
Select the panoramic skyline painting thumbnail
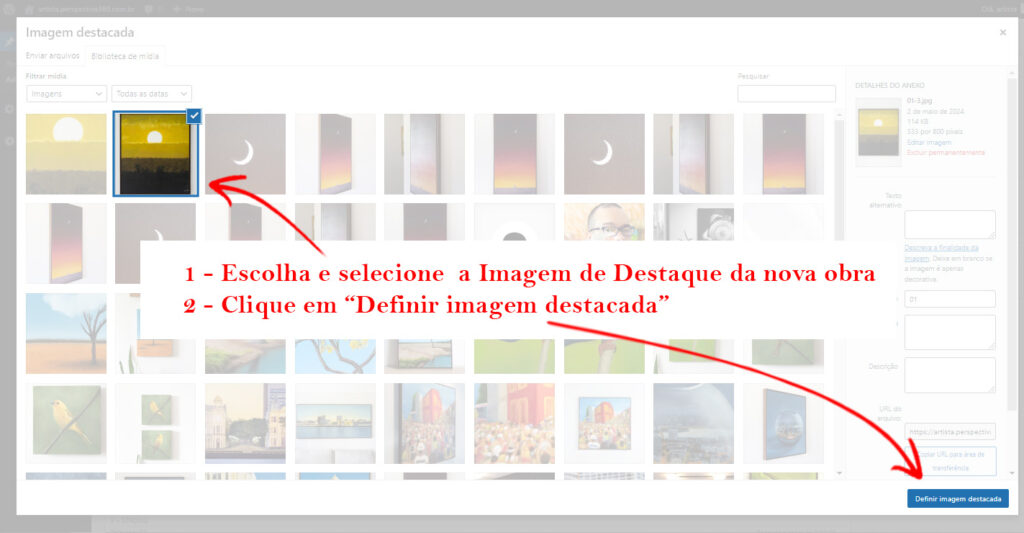click(335, 423)
